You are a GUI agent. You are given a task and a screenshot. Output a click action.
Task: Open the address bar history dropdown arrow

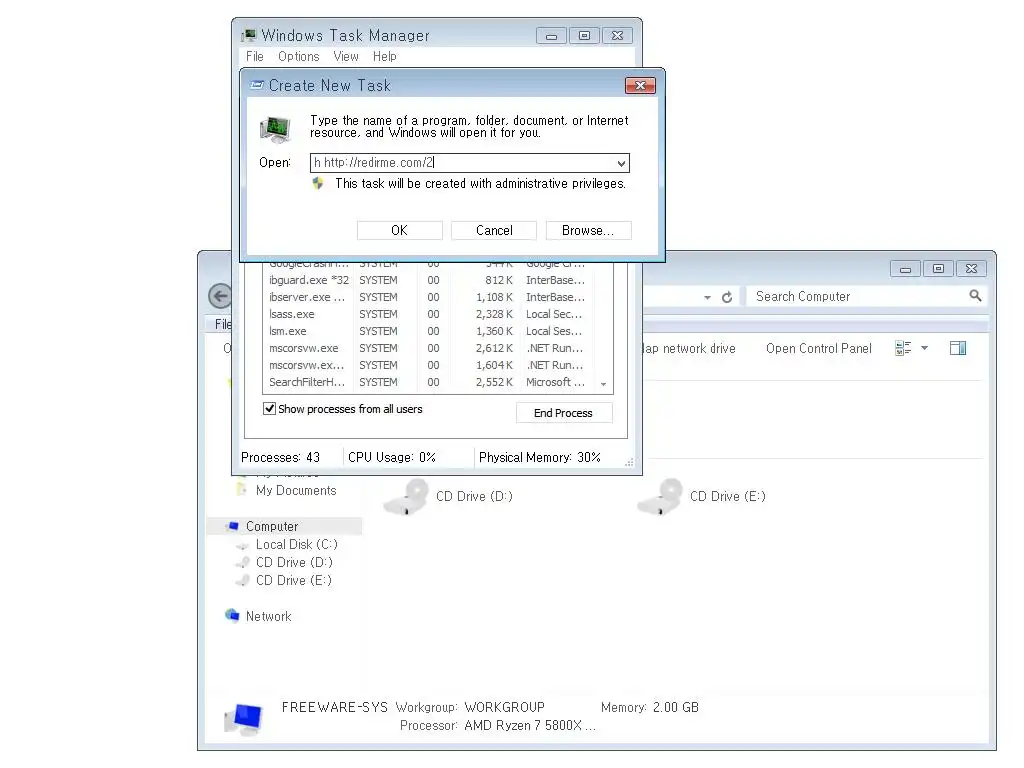tap(707, 298)
